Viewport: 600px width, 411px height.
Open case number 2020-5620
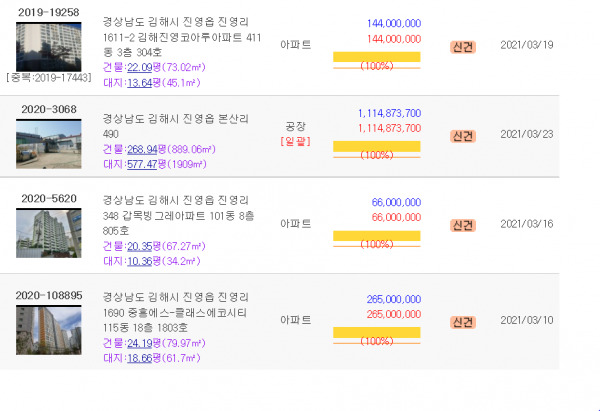[49, 199]
